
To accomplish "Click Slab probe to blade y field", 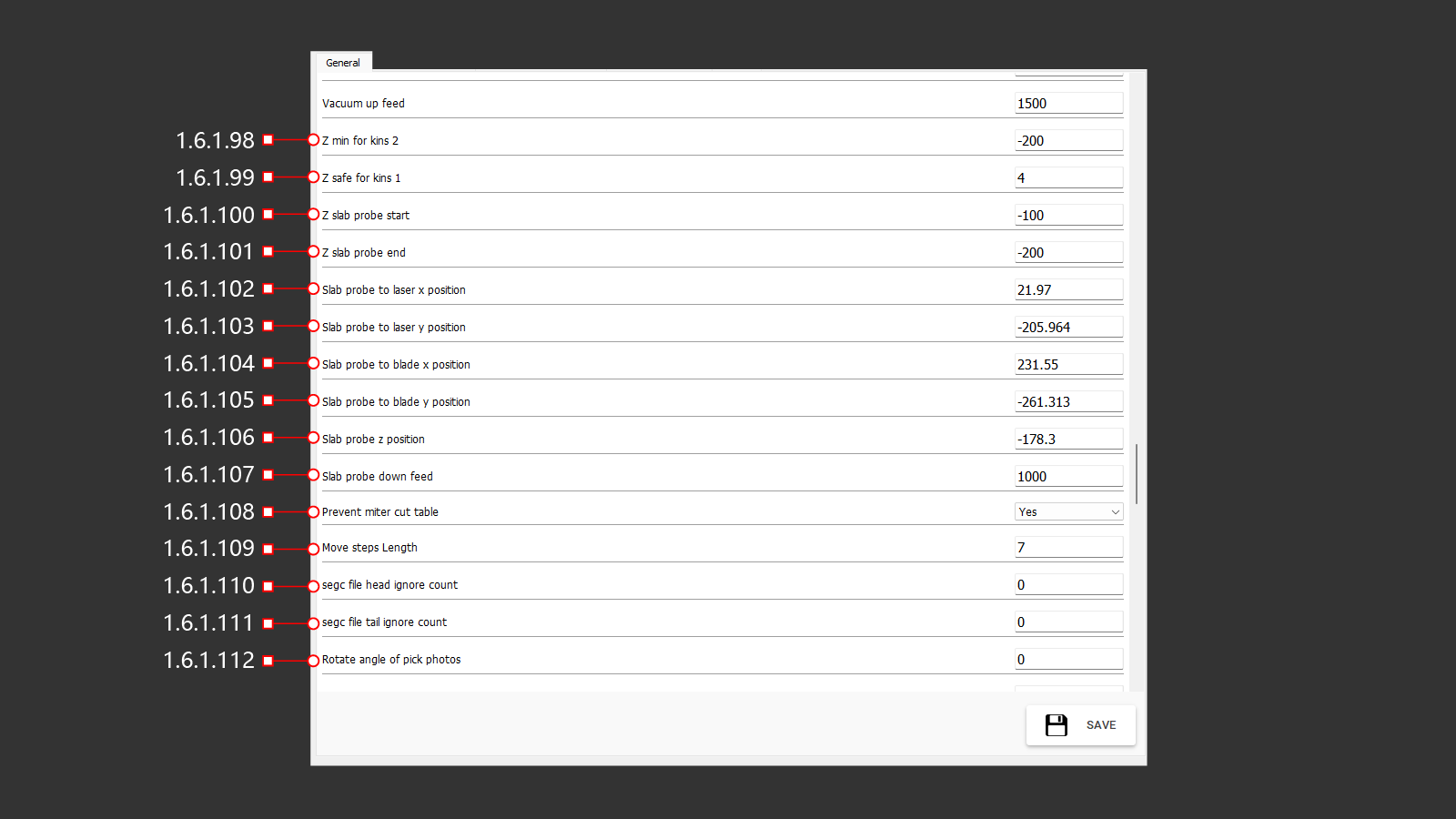I will point(1068,402).
